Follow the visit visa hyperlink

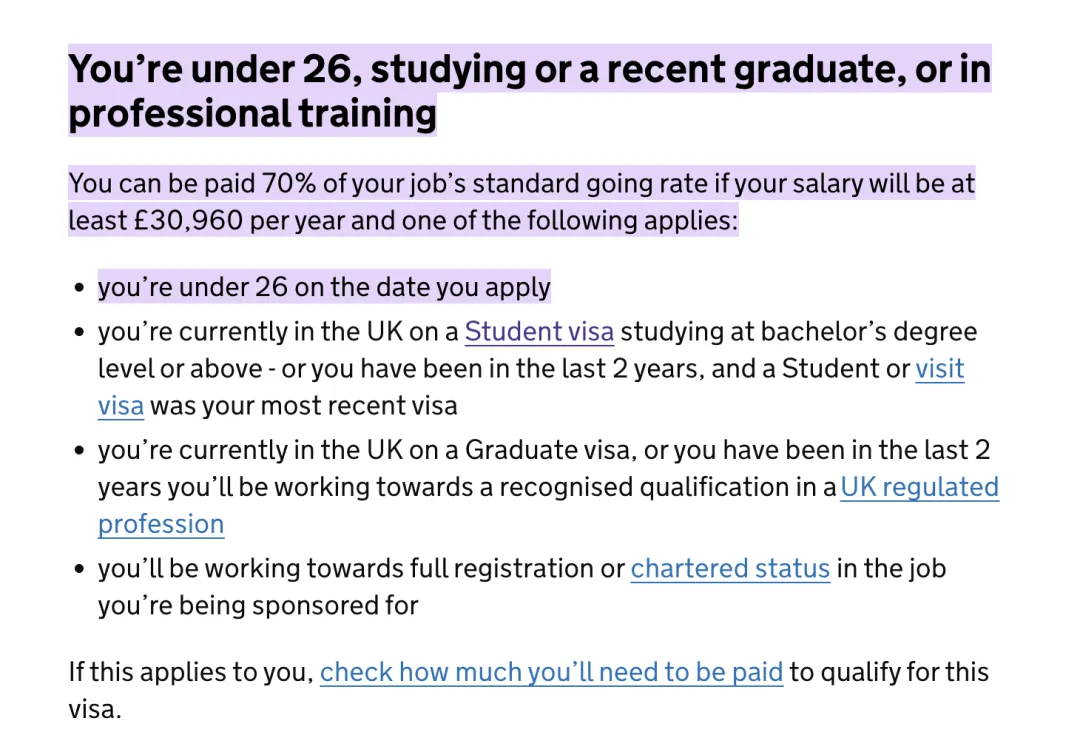pos(939,369)
